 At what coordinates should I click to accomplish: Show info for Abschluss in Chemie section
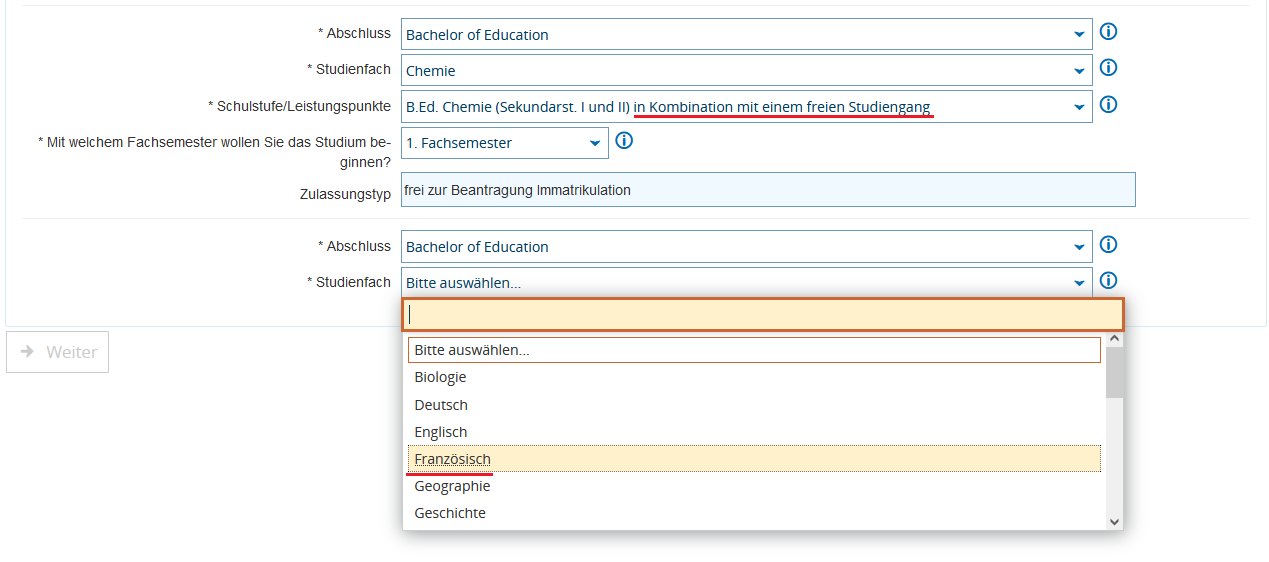1108,32
